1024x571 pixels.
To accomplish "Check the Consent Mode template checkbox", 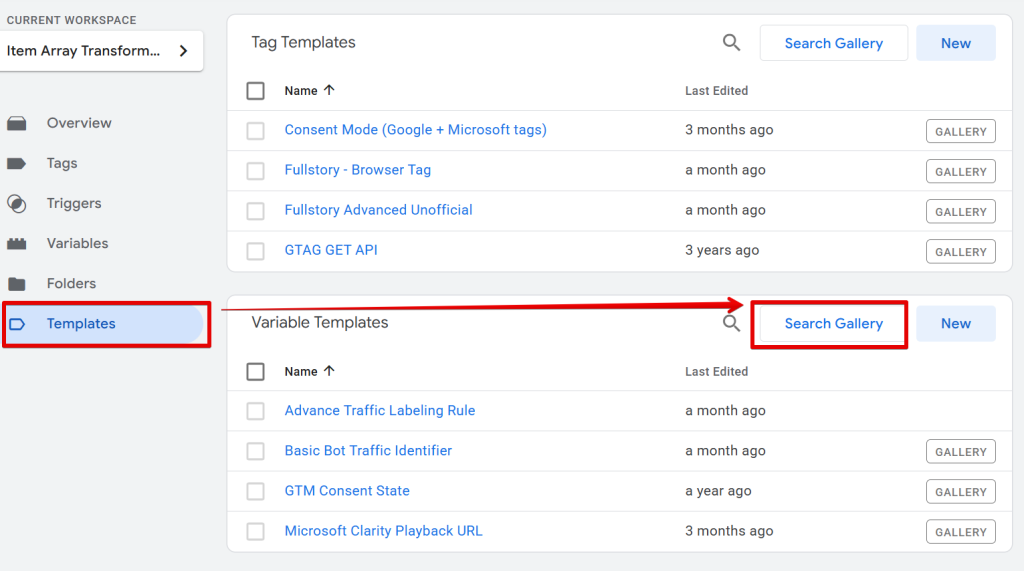I will click(x=255, y=131).
